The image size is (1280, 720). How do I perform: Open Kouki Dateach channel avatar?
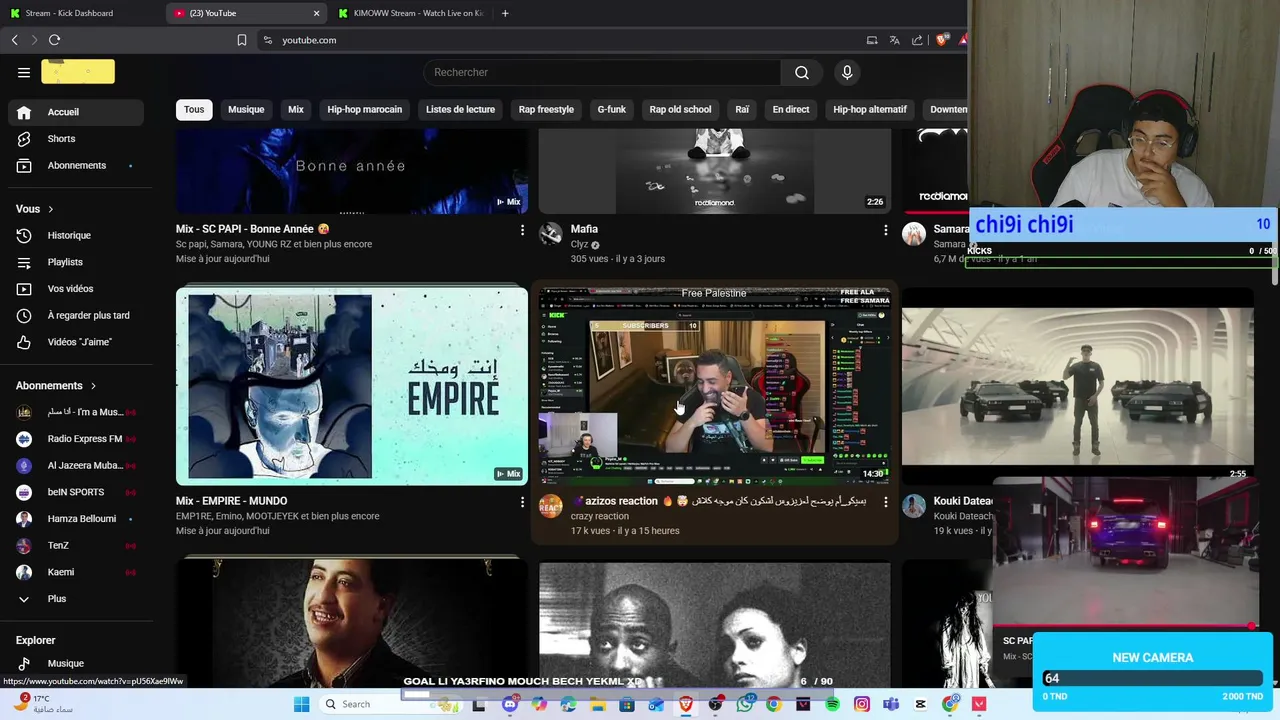point(914,506)
